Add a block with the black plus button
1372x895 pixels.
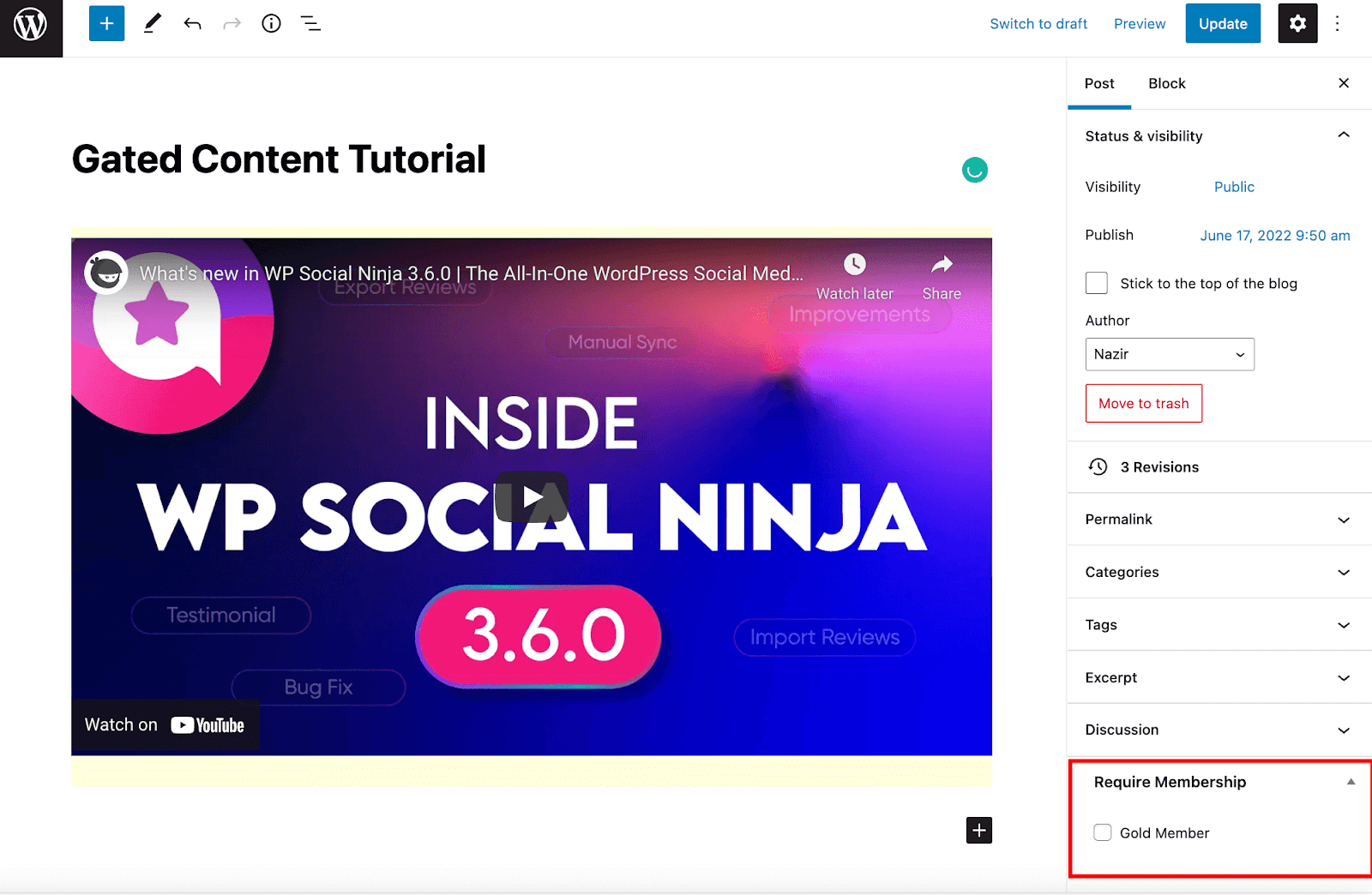click(979, 830)
